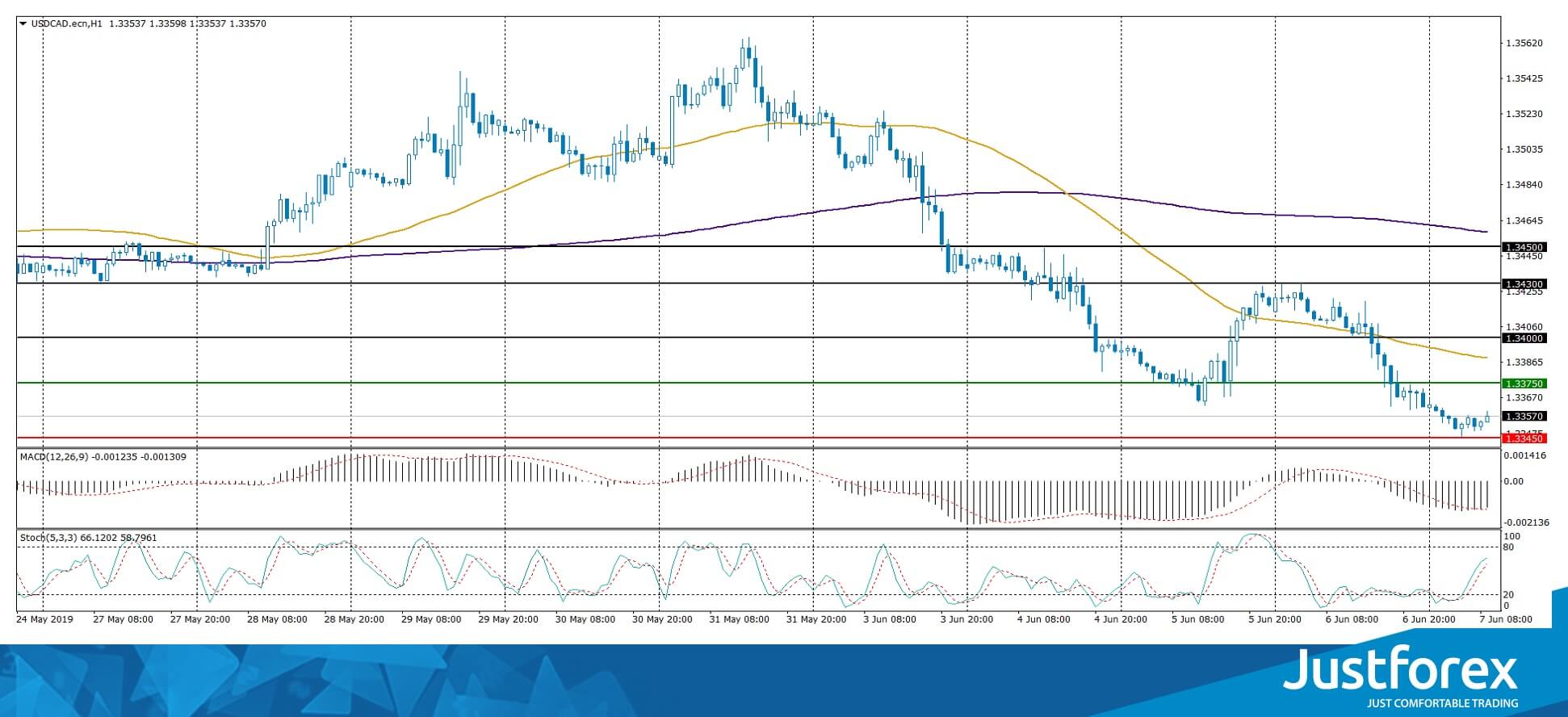Click the 100 level on Stochastic scale

point(1512,536)
